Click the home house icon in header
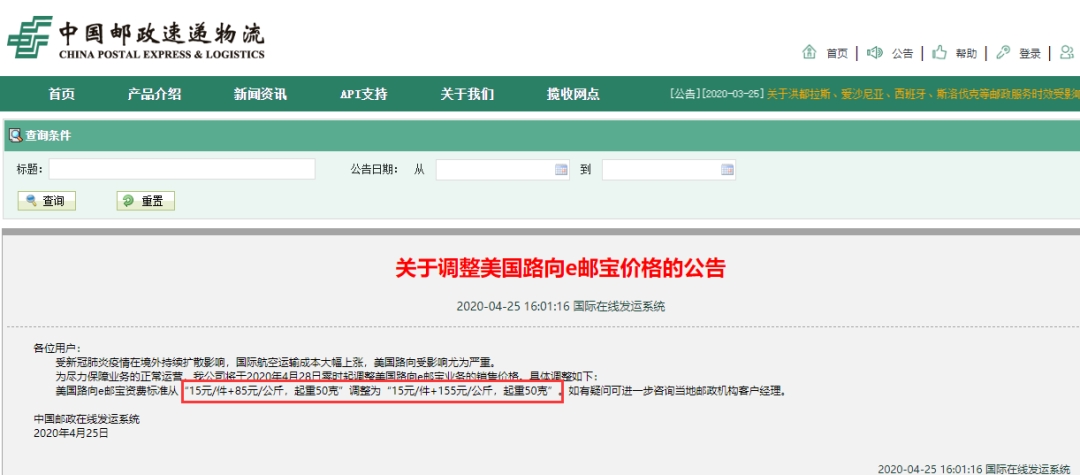Viewport: 1080px width, 475px height. pos(810,52)
